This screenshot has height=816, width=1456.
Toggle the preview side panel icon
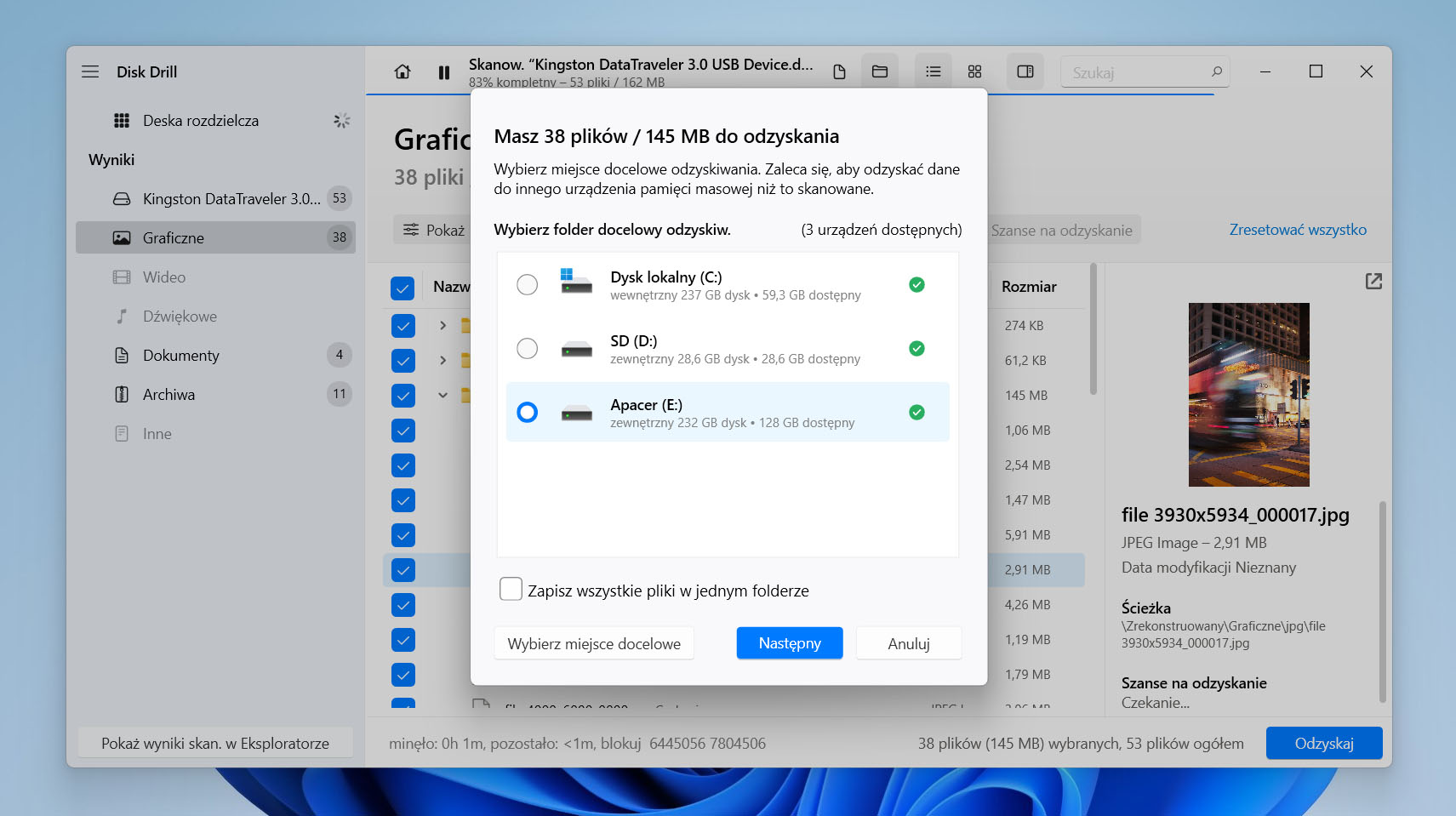[x=1025, y=71]
